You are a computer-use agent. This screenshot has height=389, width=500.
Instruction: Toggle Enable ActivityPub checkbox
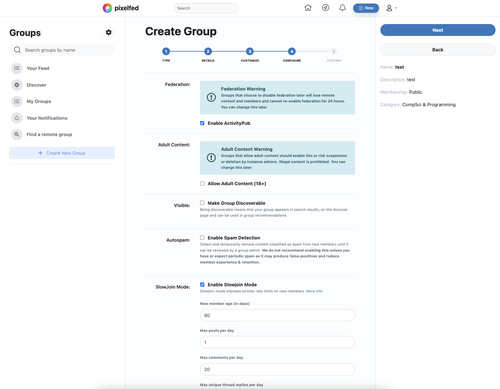coord(202,123)
